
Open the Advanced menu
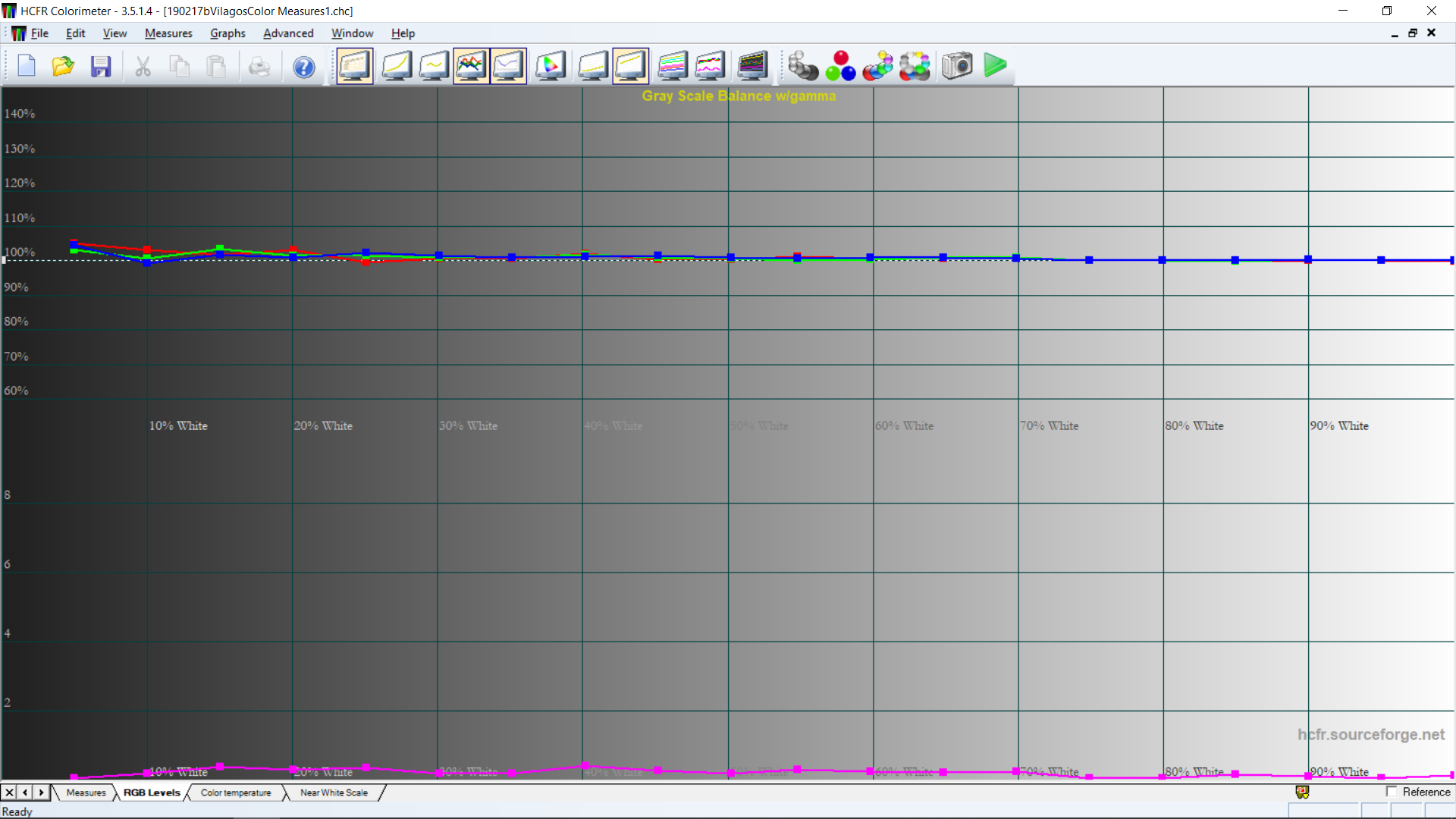(x=288, y=33)
